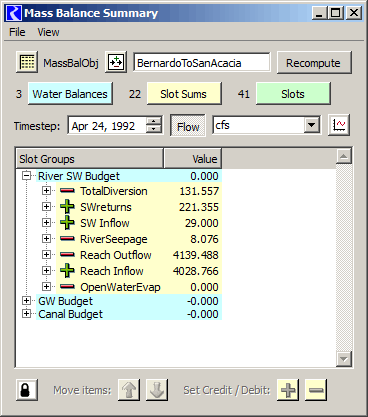
Task: Collapse the River SW Budget group
Action: [x=26, y=176]
